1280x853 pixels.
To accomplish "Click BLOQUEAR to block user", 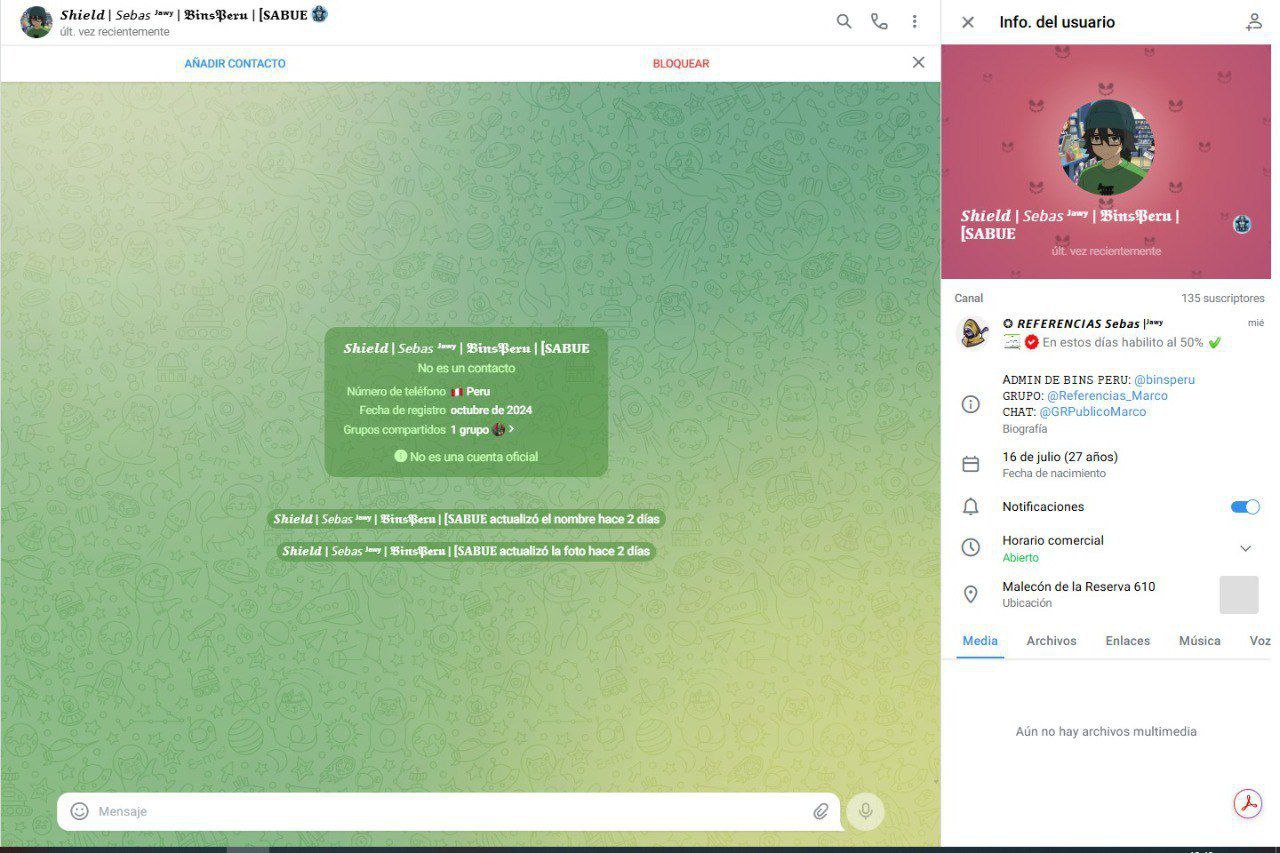I will coord(681,63).
